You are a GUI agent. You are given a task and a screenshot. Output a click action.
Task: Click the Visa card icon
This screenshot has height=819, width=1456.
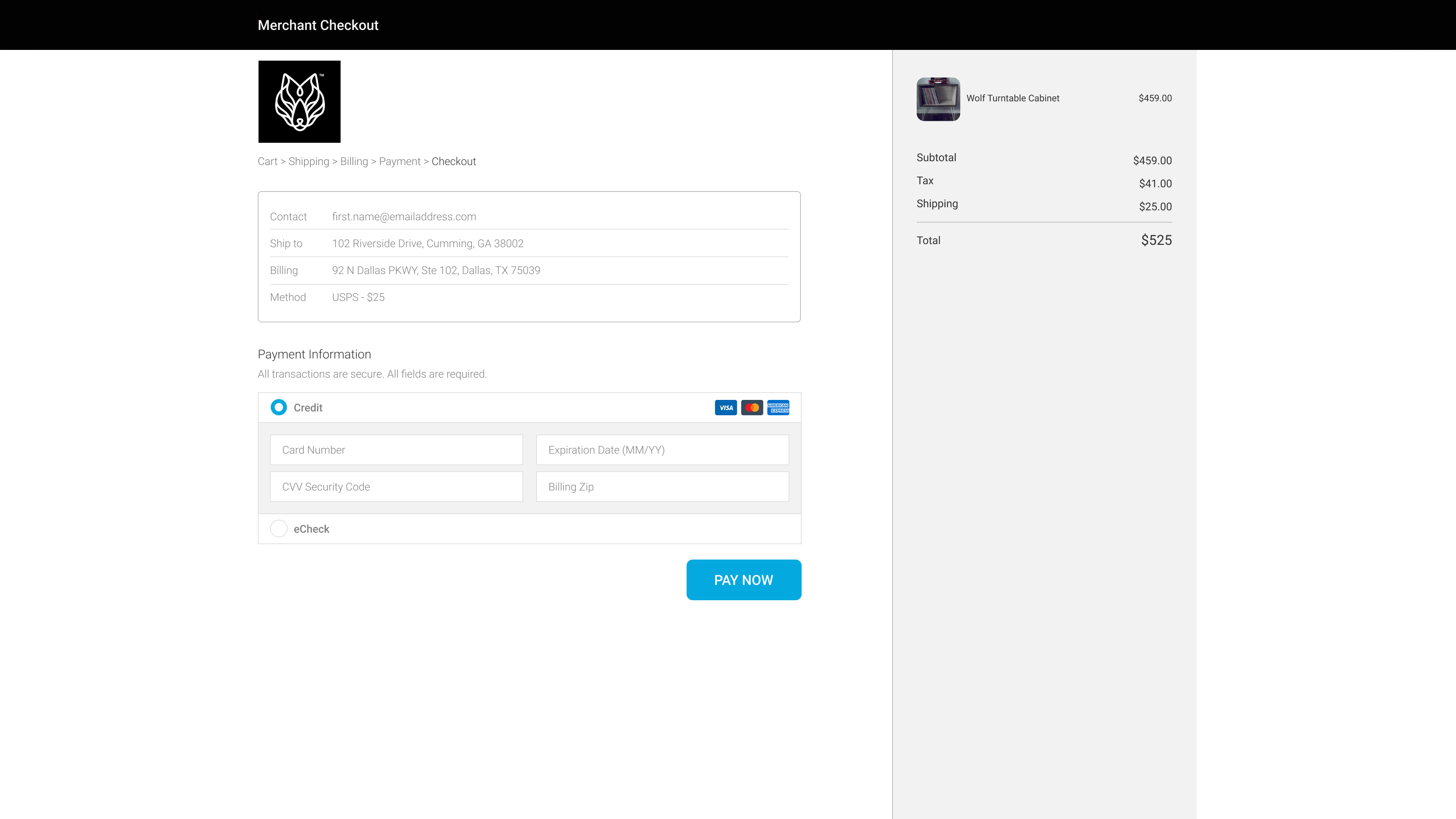[x=726, y=408]
